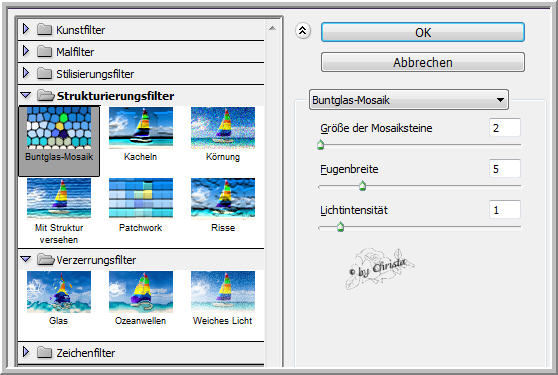Click the Lichtintensität label text
This screenshot has height=375, width=558.
[x=354, y=210]
